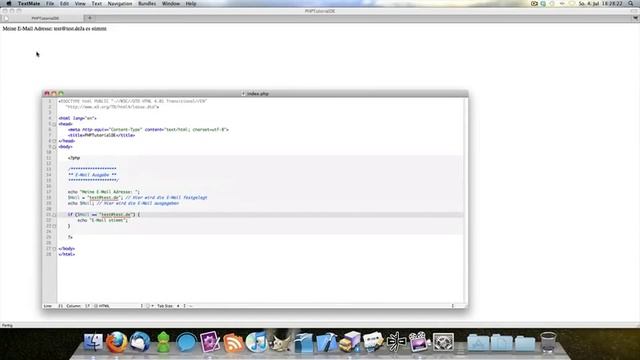Fold the if block marker on line 21
Viewport: 640px width, 360px height.
click(x=54, y=215)
